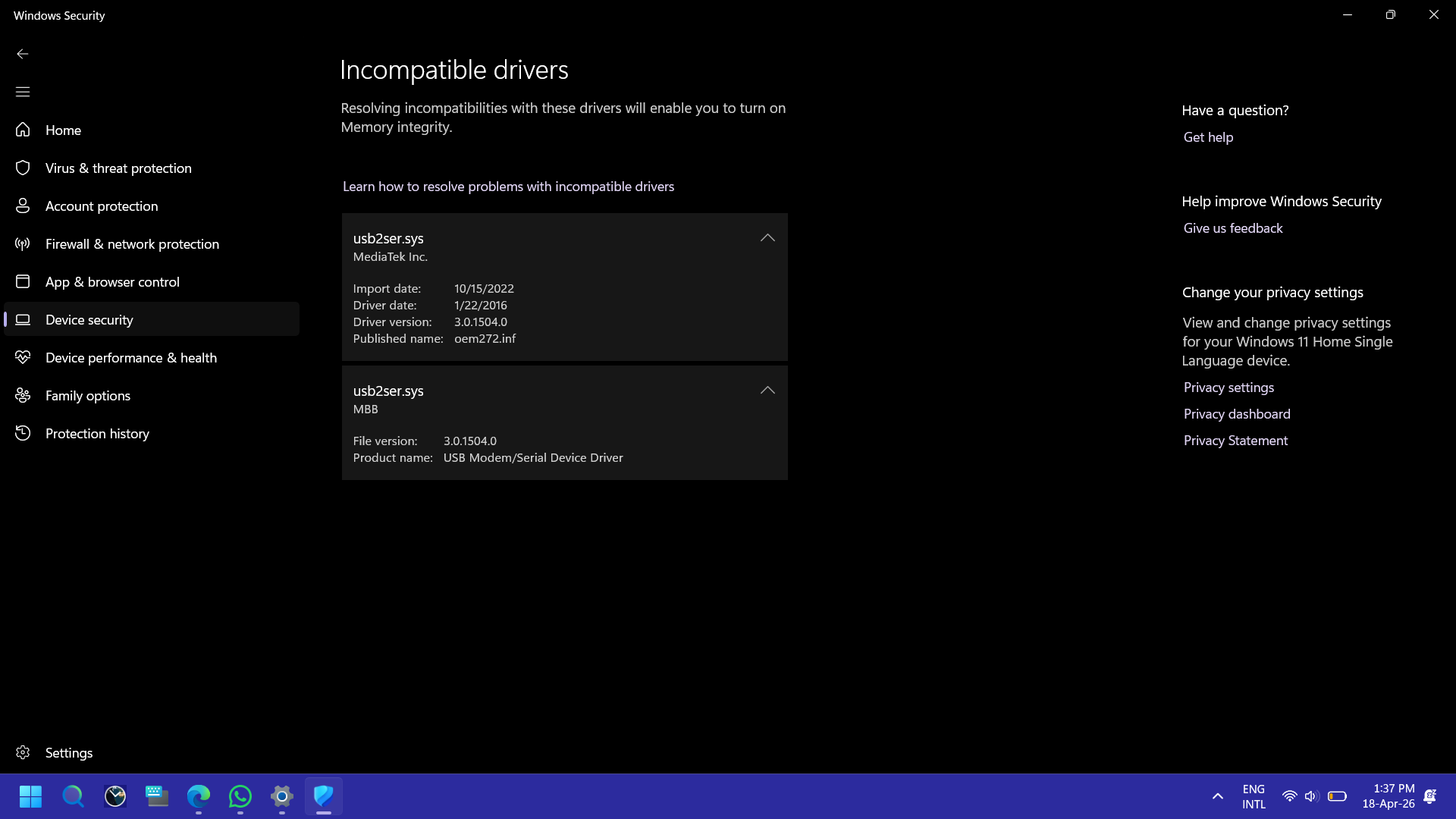The height and width of the screenshot is (819, 1456).
Task: Open WhatsApp from the taskbar
Action: tap(240, 796)
